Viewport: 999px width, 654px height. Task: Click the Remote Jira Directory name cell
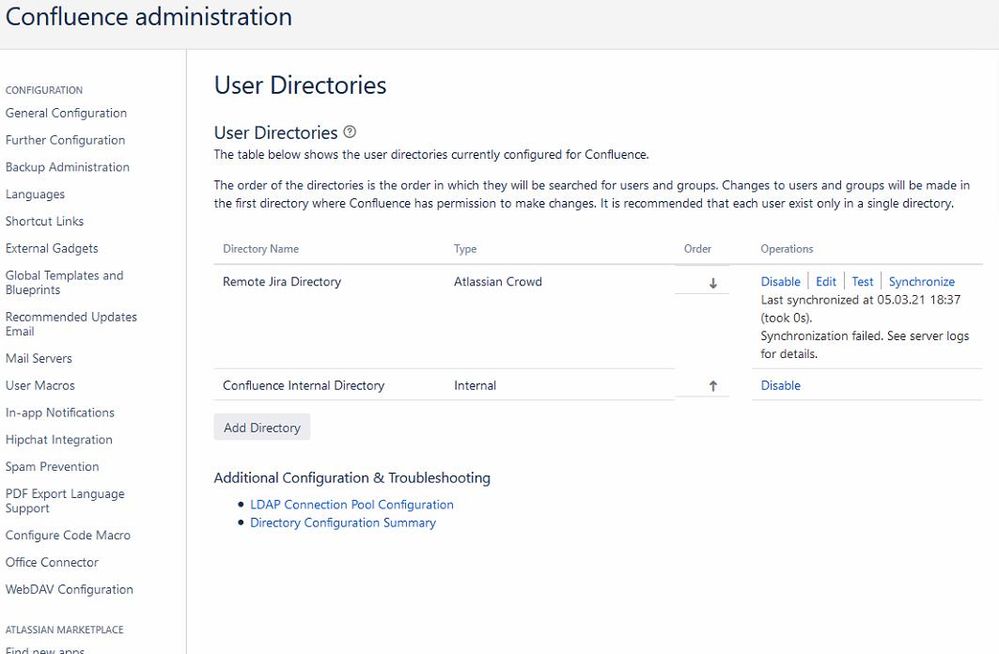282,282
